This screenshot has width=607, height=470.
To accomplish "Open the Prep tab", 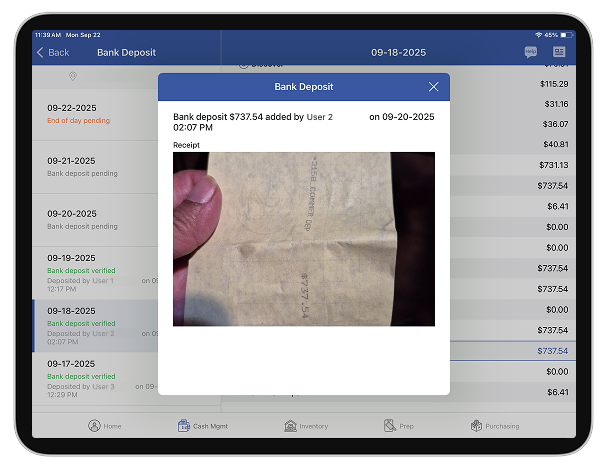I will tap(398, 426).
